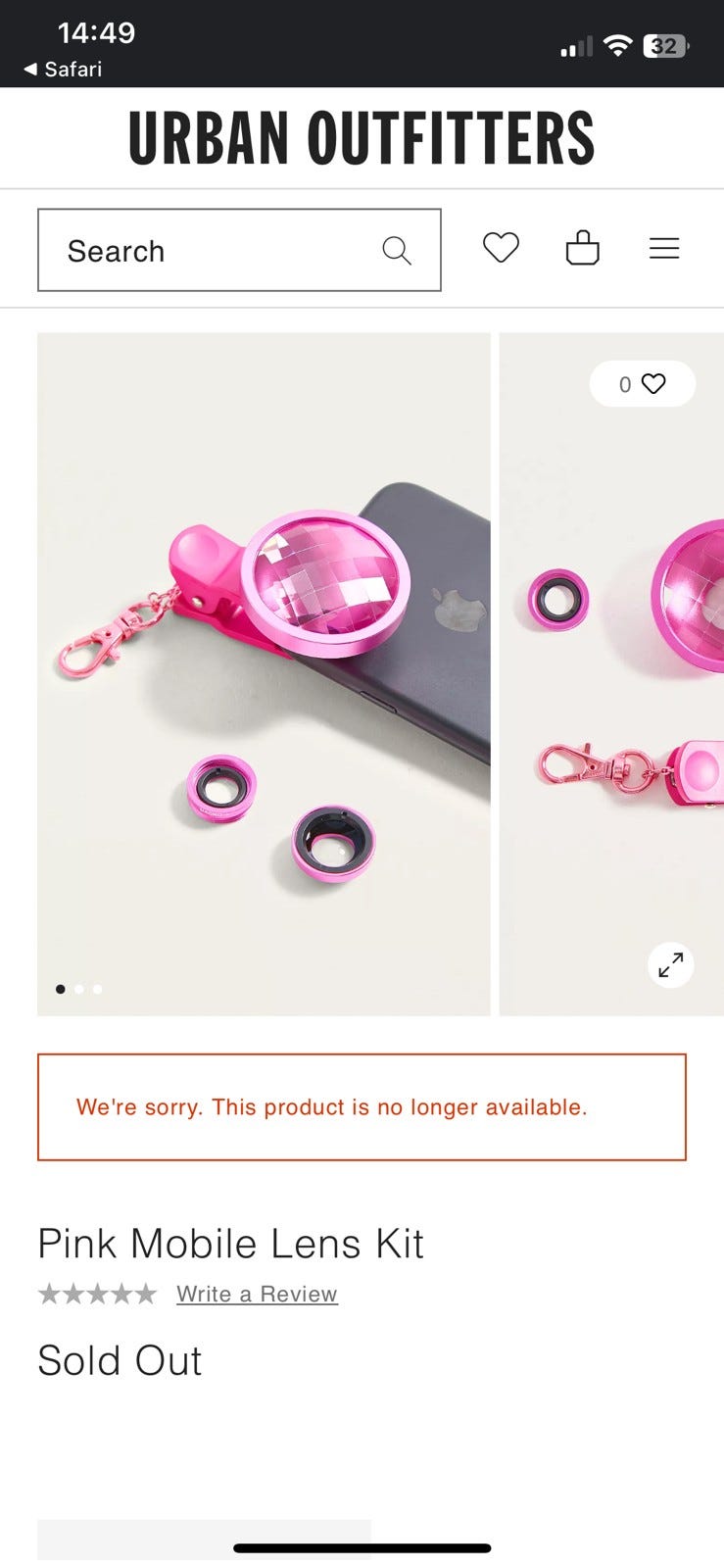Go to Urban Outfitters home via logo
Image resolution: width=724 pixels, height=1568 pixels.
pos(362,138)
